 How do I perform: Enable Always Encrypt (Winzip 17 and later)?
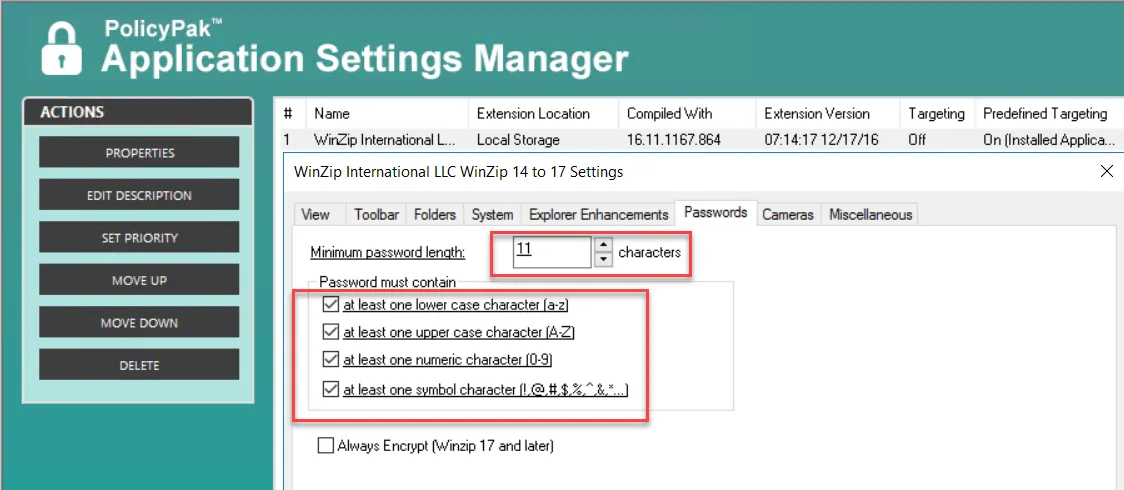point(325,446)
